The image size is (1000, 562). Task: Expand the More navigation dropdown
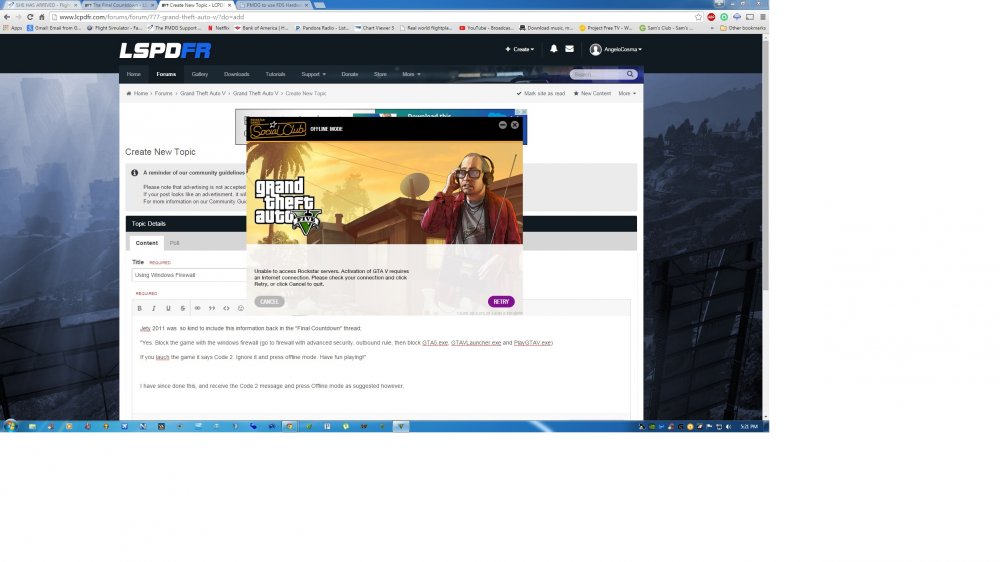(x=411, y=74)
